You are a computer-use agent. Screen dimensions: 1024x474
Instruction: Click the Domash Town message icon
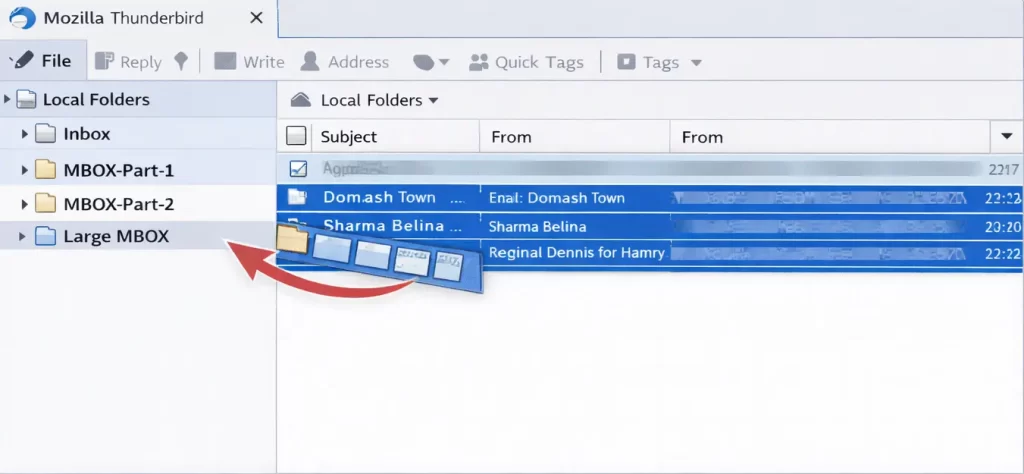297,197
